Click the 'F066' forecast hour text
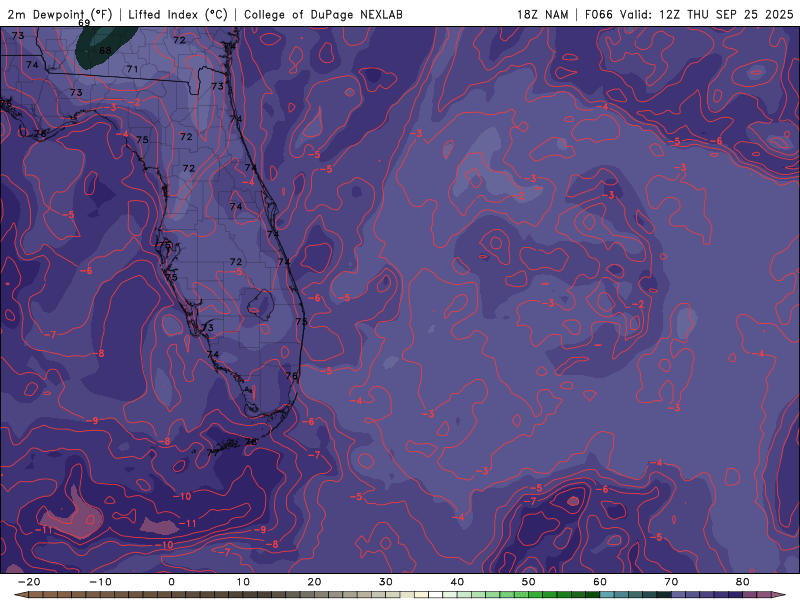This screenshot has width=800, height=600. point(598,14)
